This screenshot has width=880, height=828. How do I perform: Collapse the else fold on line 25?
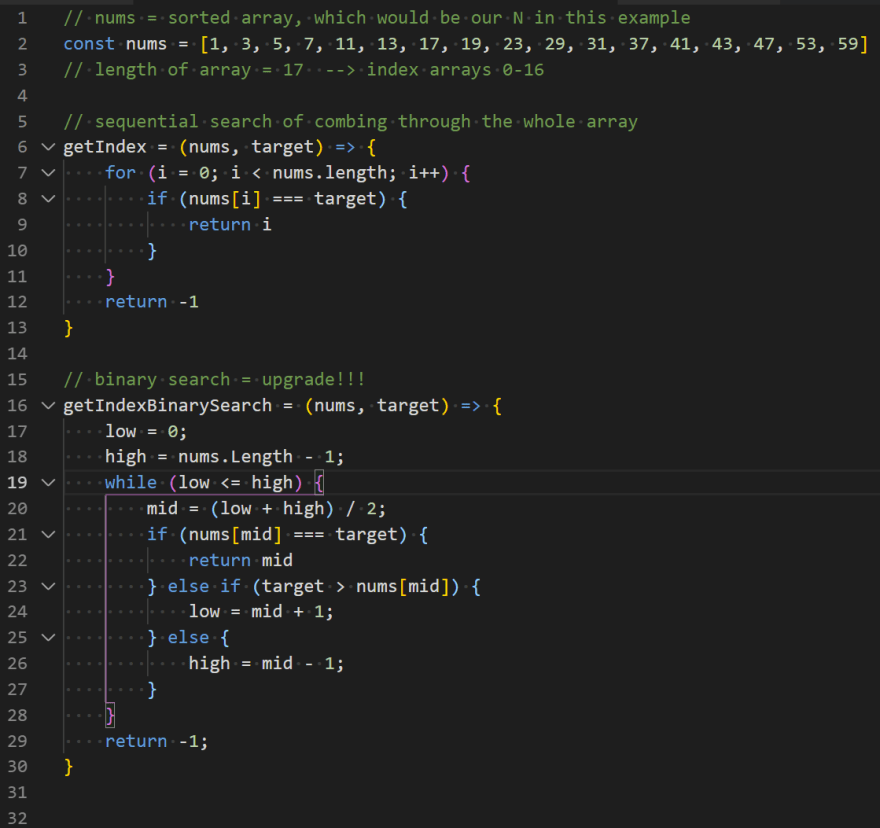49,638
